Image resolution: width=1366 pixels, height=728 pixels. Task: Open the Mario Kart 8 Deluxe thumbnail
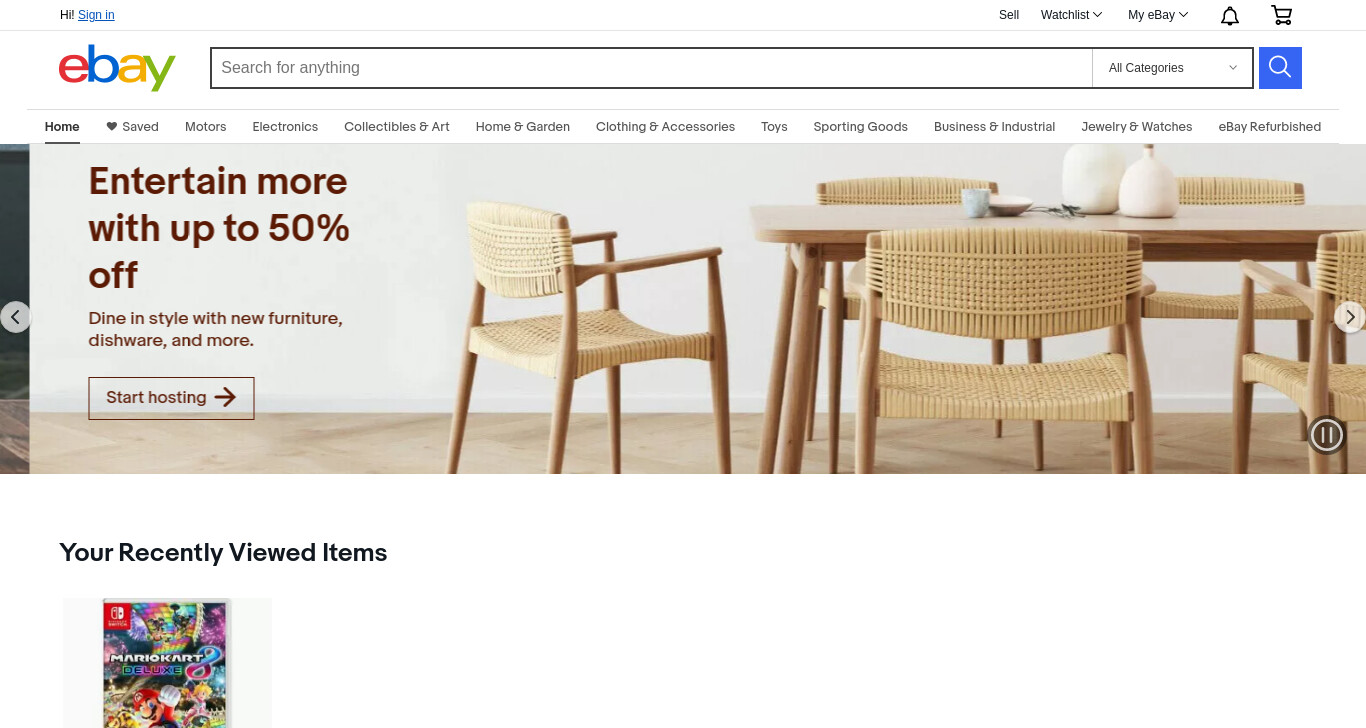point(167,663)
